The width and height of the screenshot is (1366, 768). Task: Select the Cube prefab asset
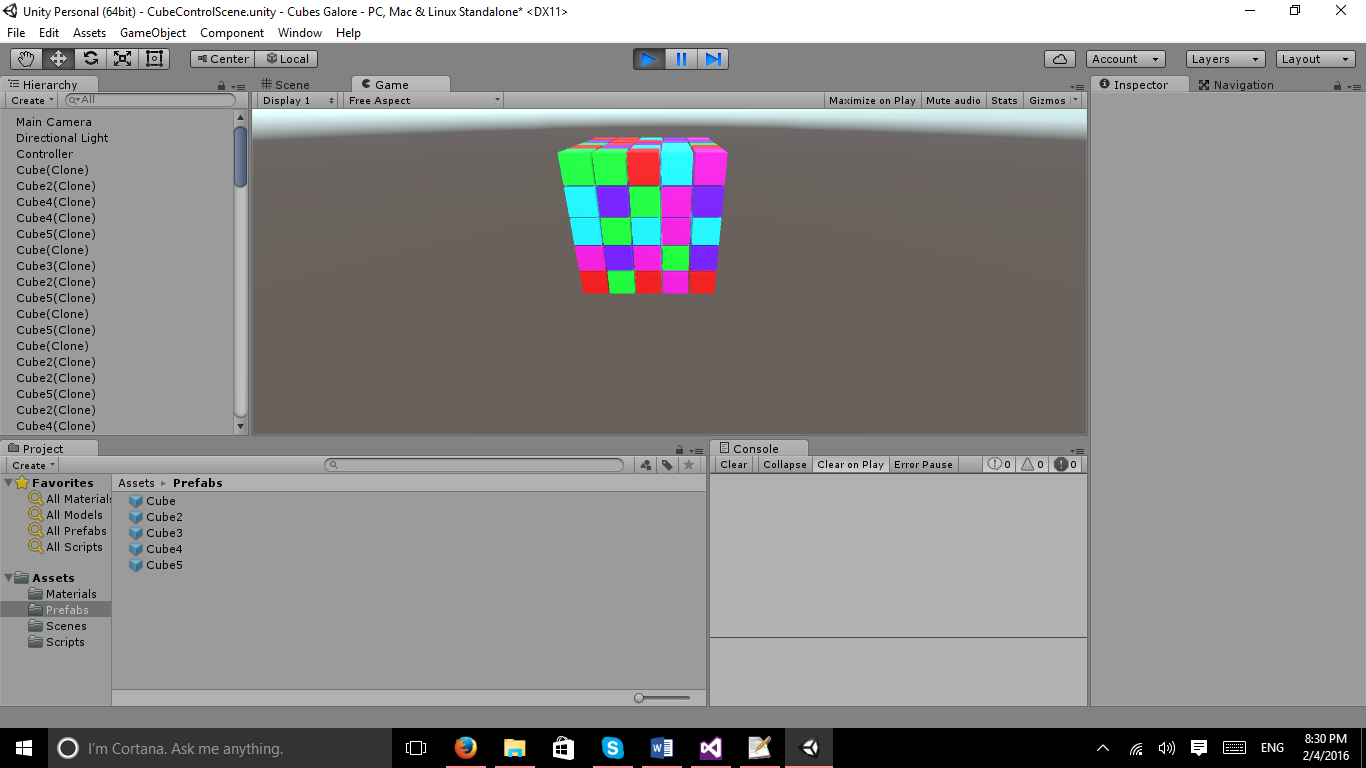click(152, 501)
